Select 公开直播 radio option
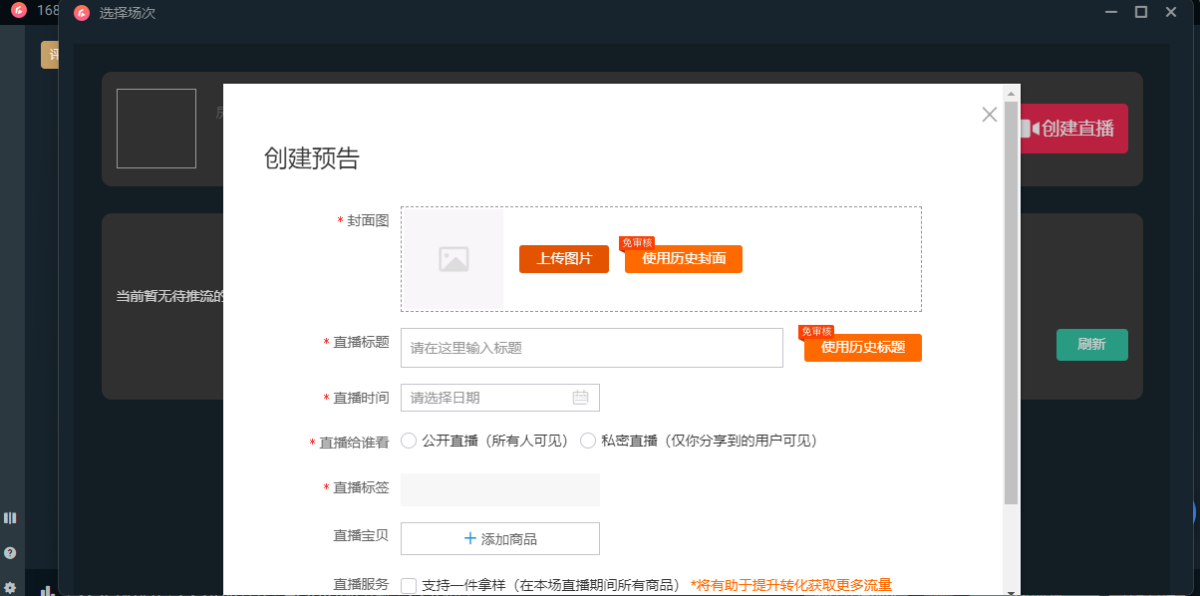The height and width of the screenshot is (596, 1200). point(409,441)
